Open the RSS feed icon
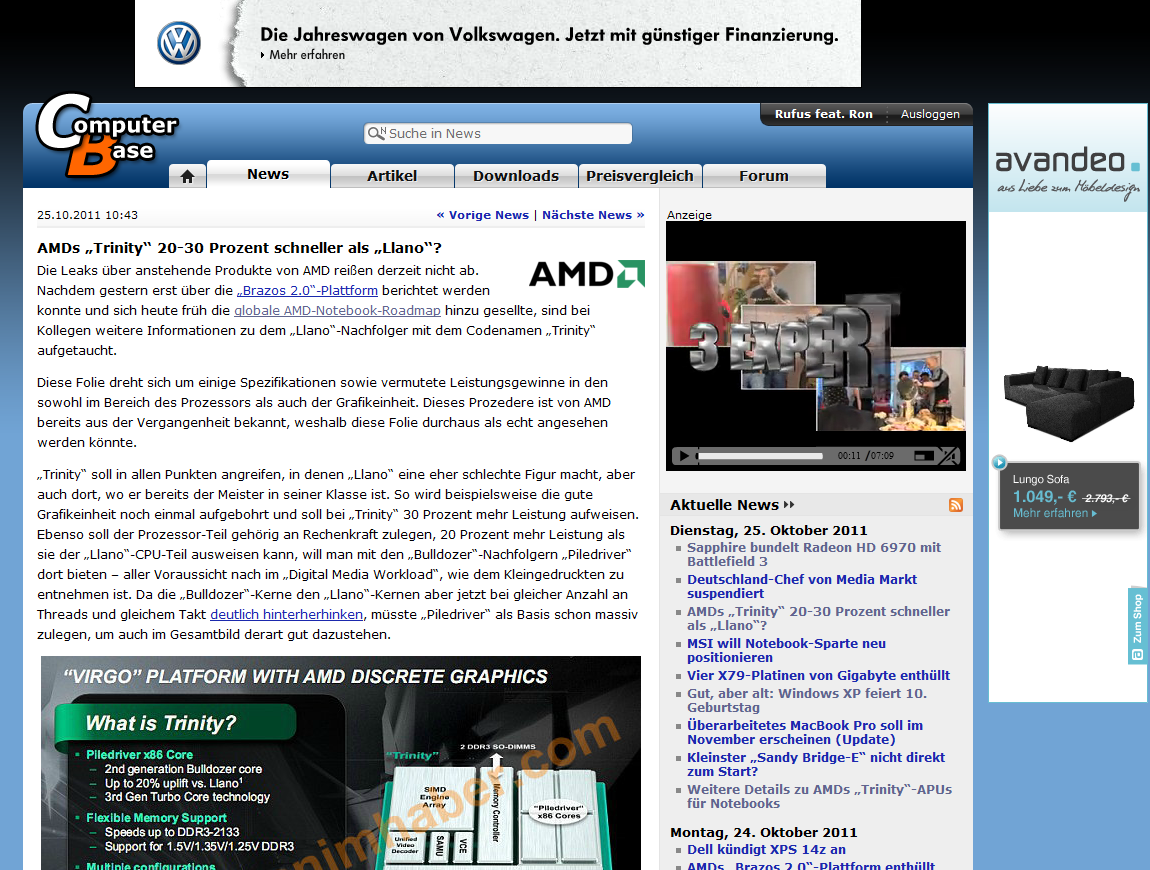The image size is (1150, 870). click(x=955, y=505)
